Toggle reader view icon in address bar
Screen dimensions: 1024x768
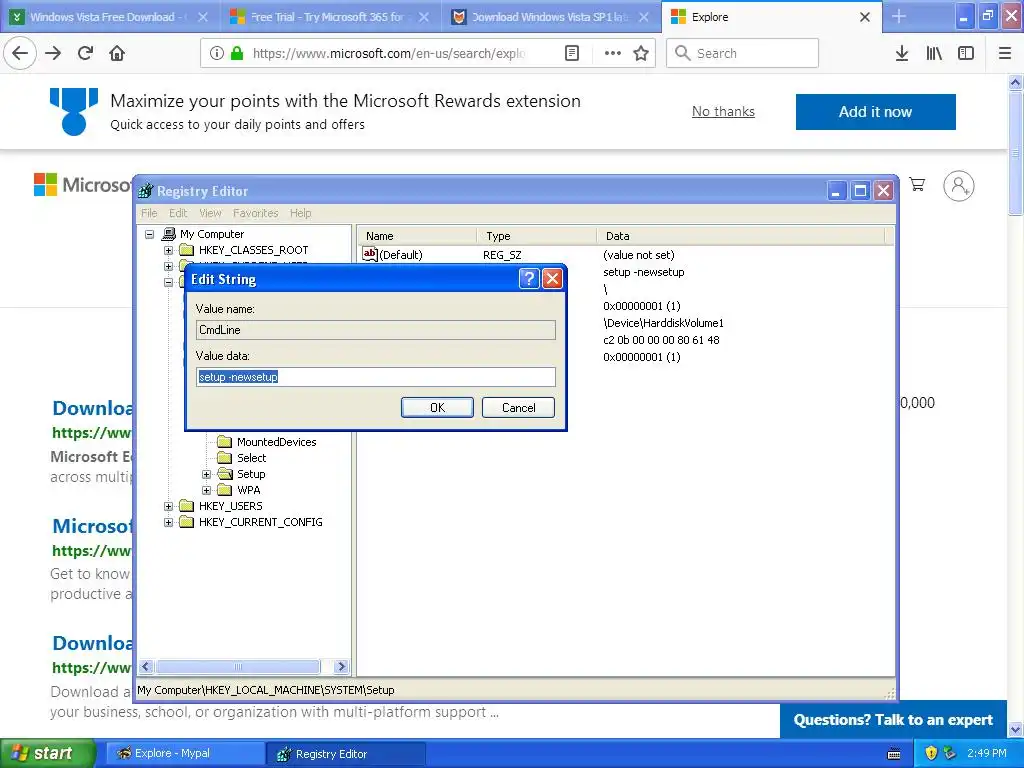pos(571,53)
